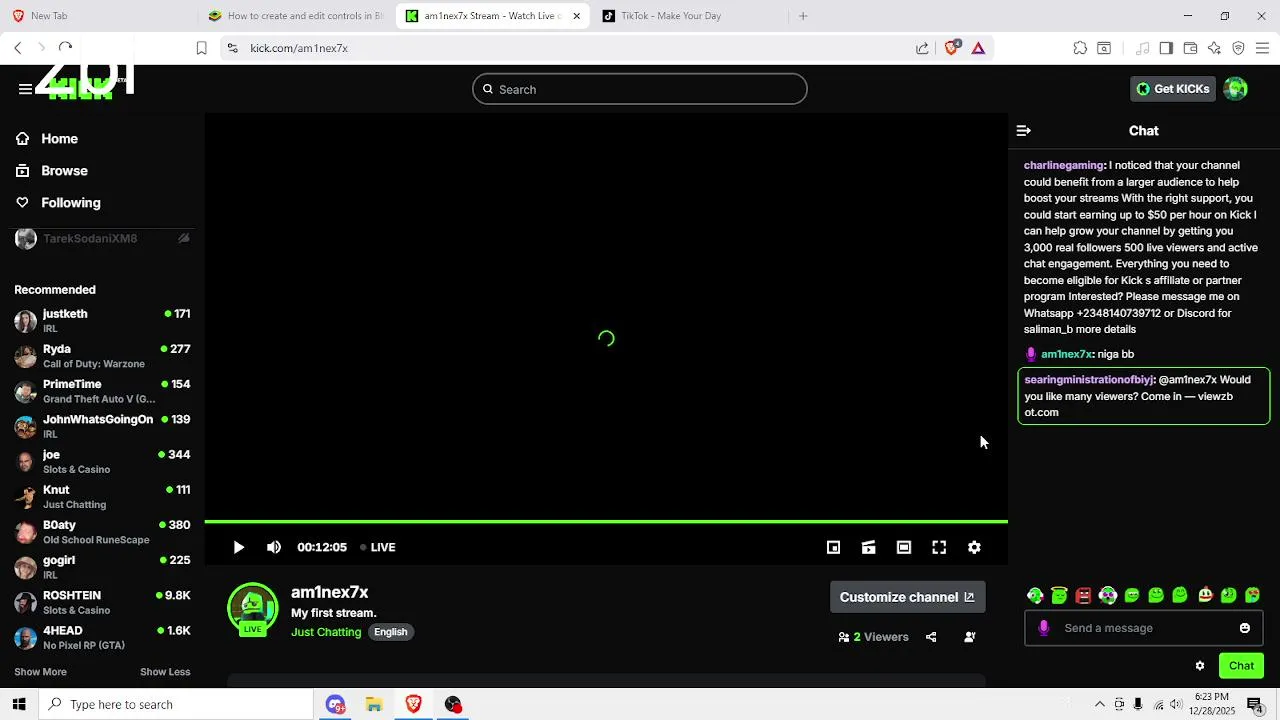Click Send a message input box
This screenshot has height=720, width=1280.
1144,628
